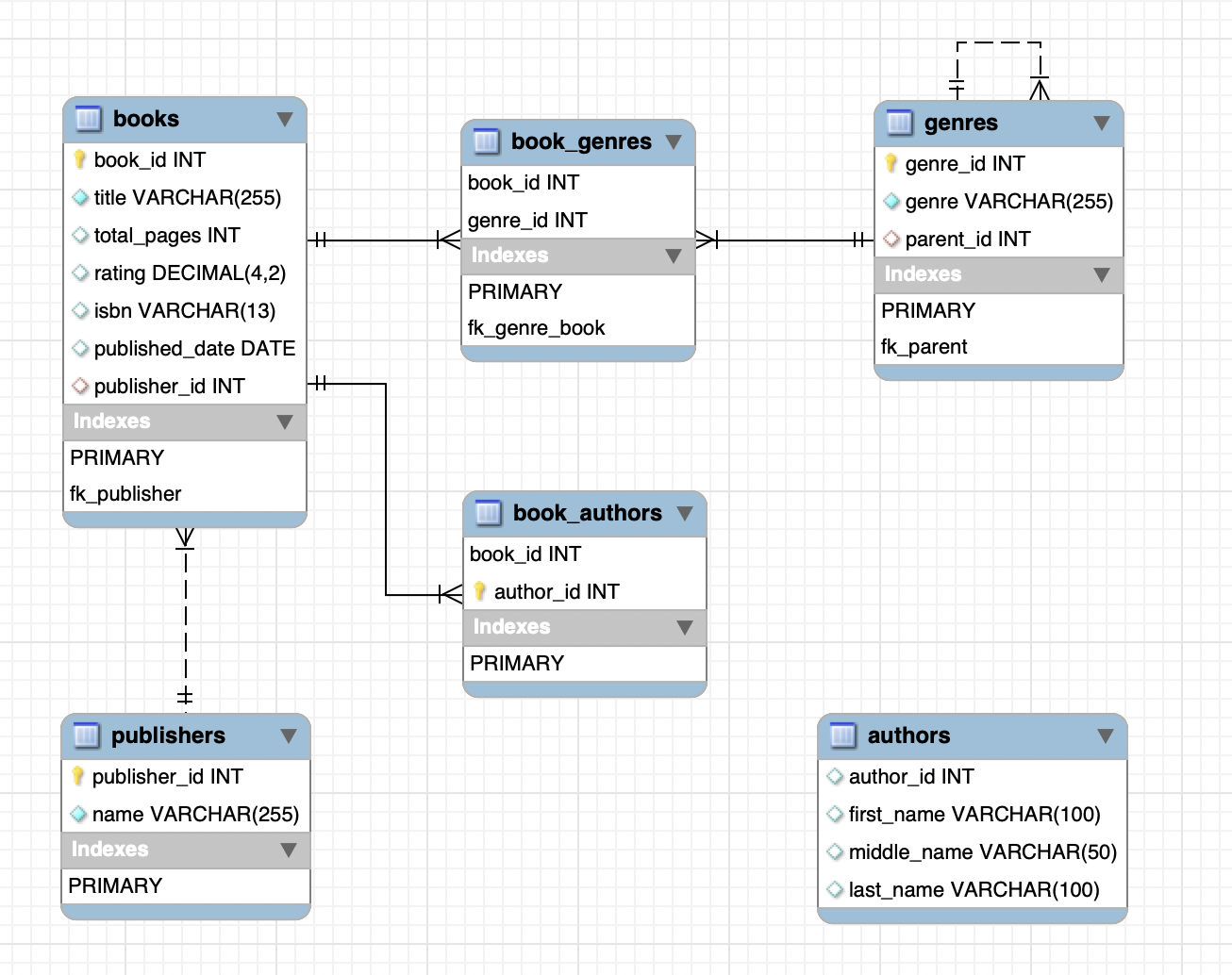The width and height of the screenshot is (1232, 975).
Task: Click the author_id key icon in book_authors
Action: click(x=480, y=591)
